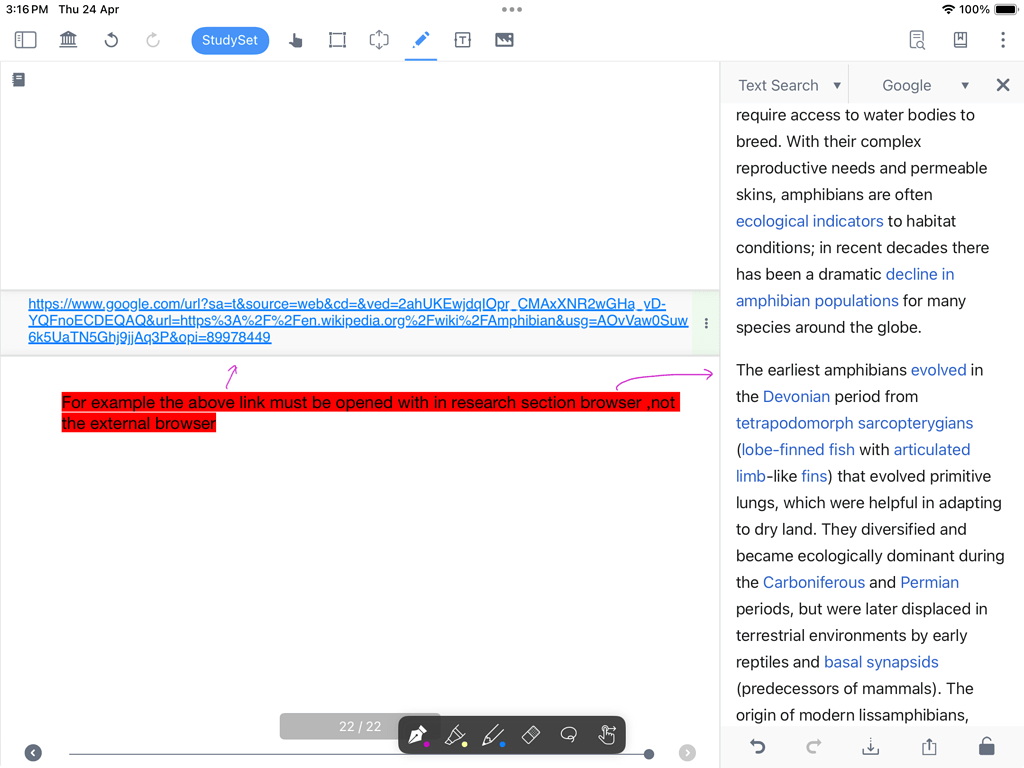Screen dimensions: 1024x768
Task: Open the link's three-dot options menu
Action: pyautogui.click(x=706, y=324)
